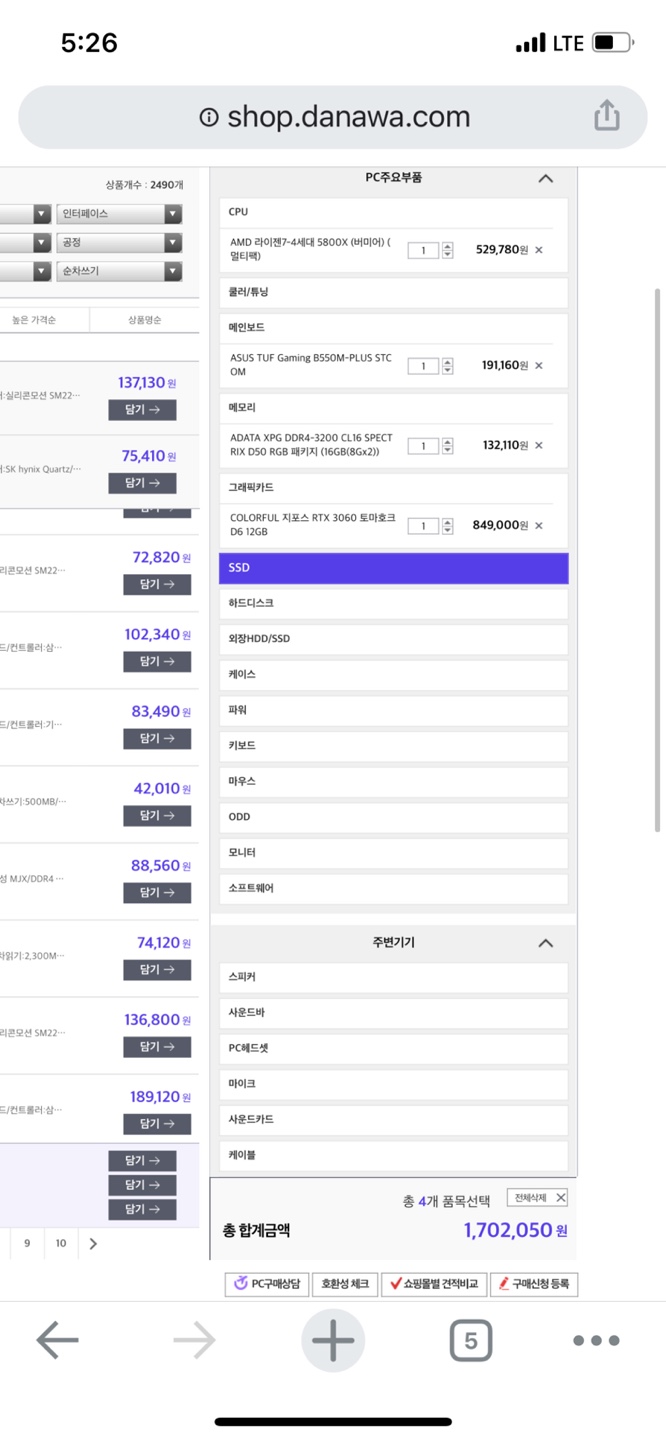Open the 공정 filter dropdown
The height and width of the screenshot is (1440, 666).
click(119, 243)
